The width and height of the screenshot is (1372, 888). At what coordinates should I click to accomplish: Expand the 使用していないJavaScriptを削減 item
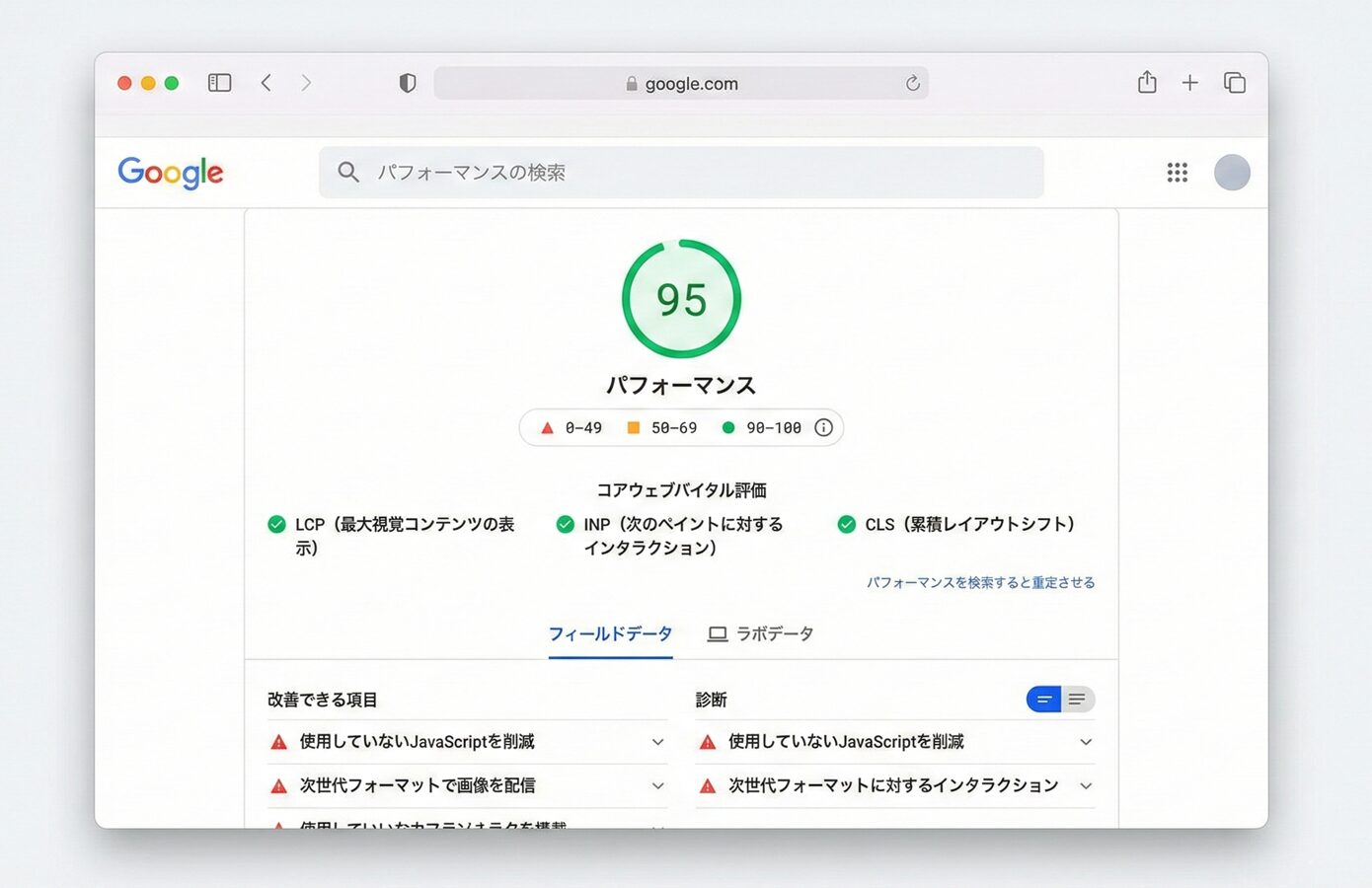[657, 742]
